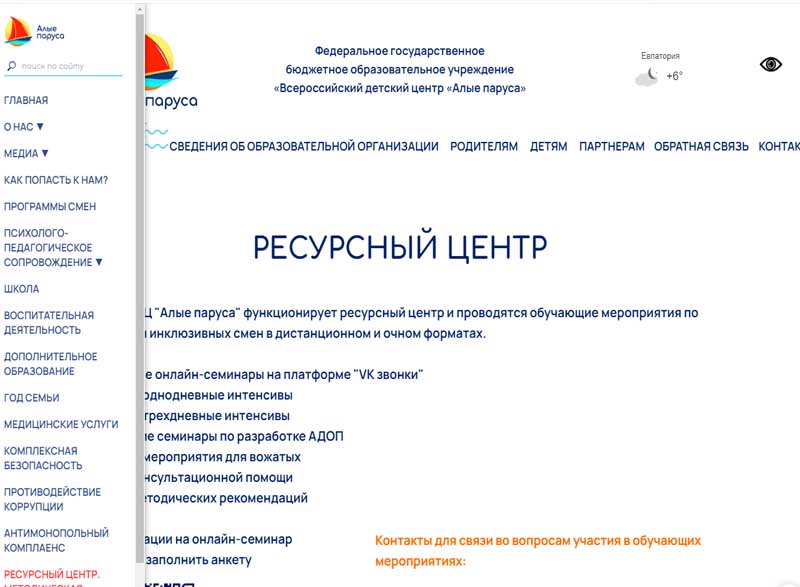Expand ПСИХОЛОГО-ПЕДАГОГИЧЕСКОЕ СОПРОВОЖДЕНИЕ submenu arrow

[99, 262]
